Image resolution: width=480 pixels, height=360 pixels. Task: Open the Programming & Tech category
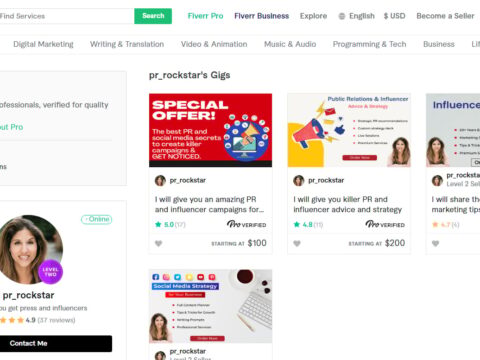[369, 44]
